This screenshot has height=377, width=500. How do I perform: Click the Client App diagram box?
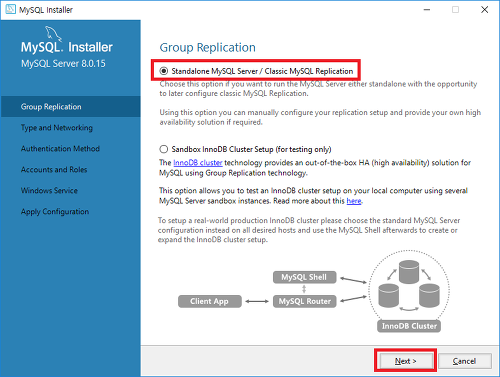pyautogui.click(x=210, y=301)
